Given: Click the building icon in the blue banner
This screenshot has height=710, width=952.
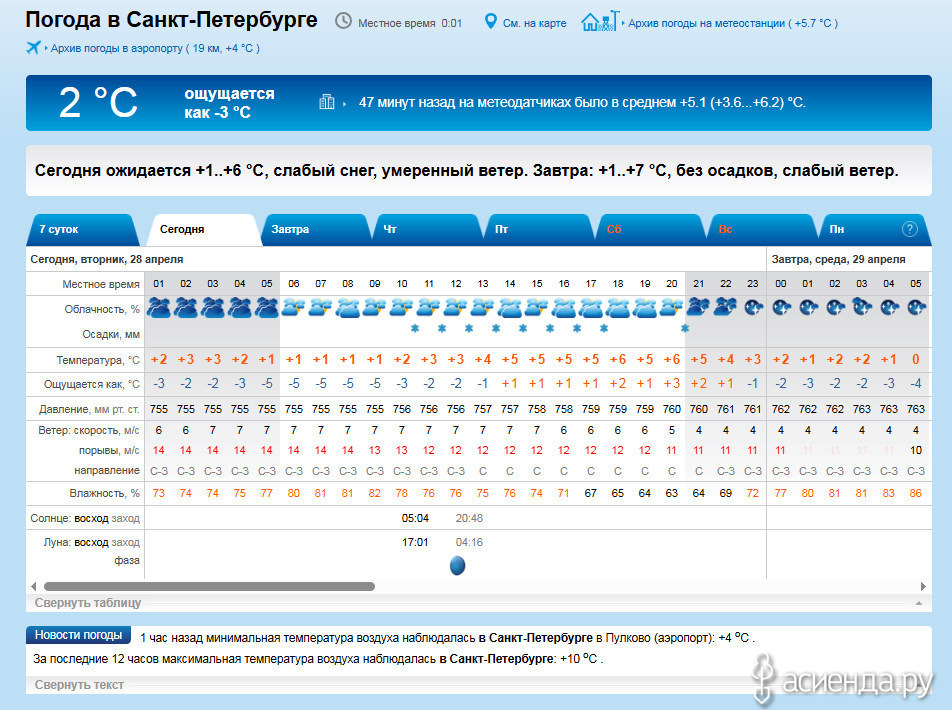Looking at the screenshot, I should (326, 101).
